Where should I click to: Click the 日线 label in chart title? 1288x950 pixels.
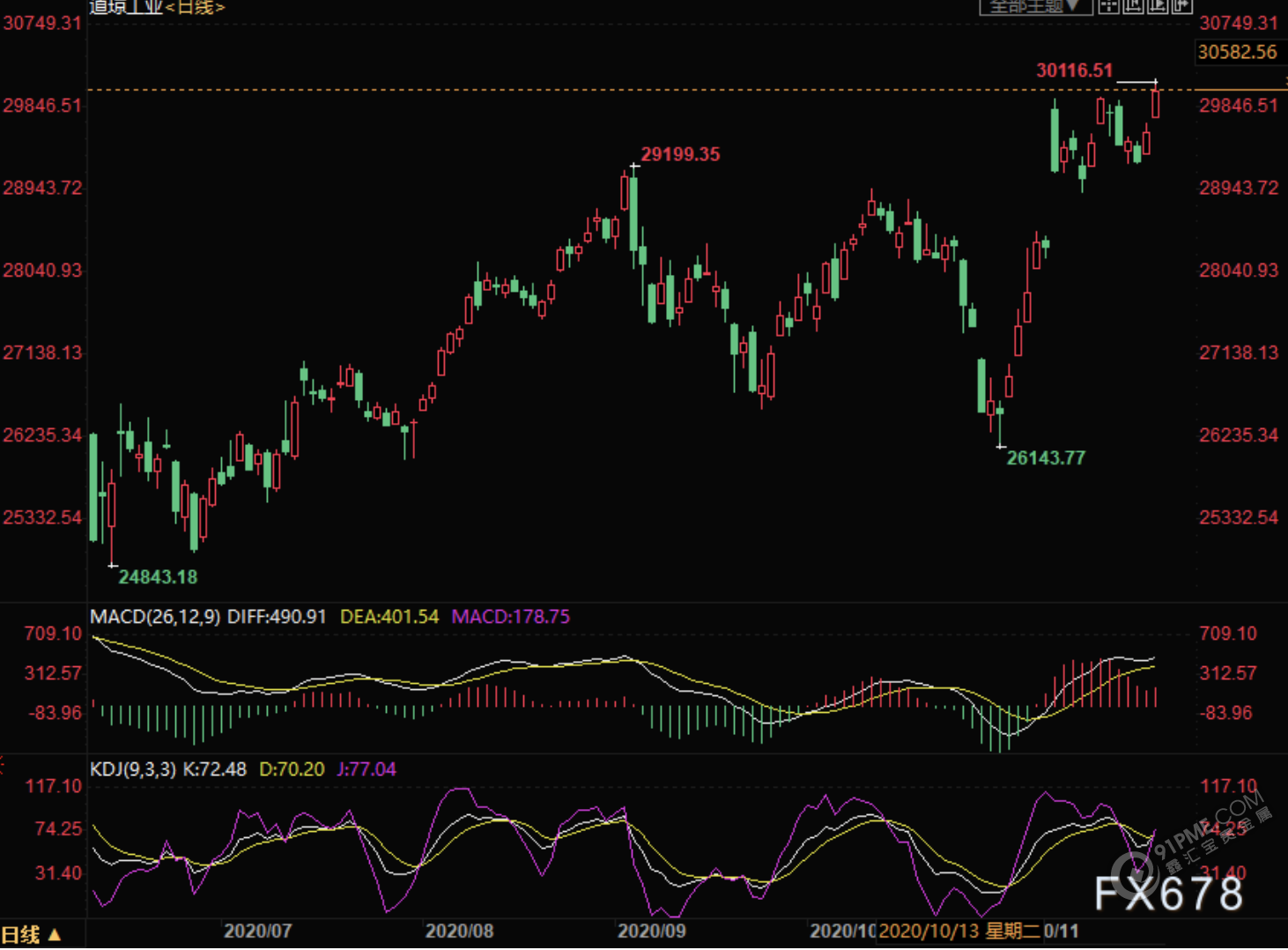point(196,8)
